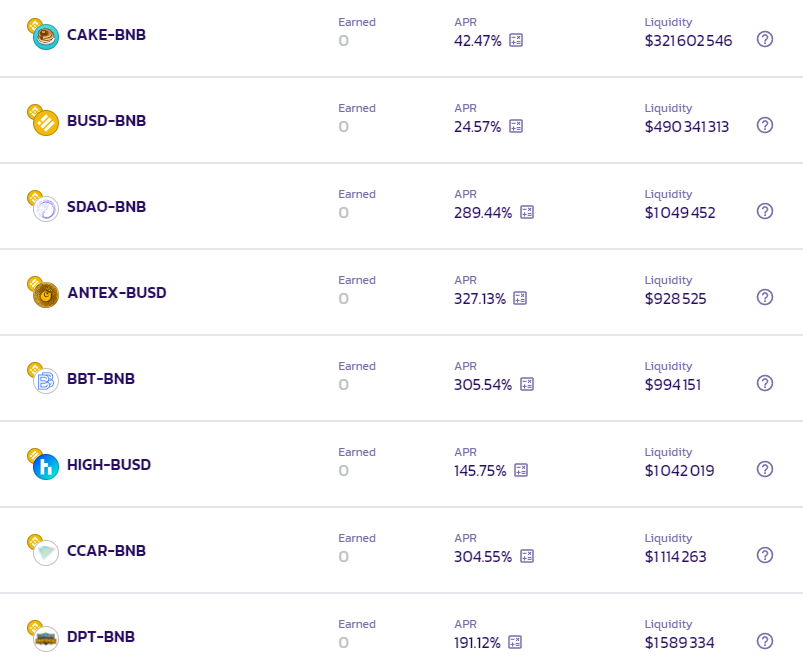Expand the ANTEX-BUSD farm row

click(402, 292)
